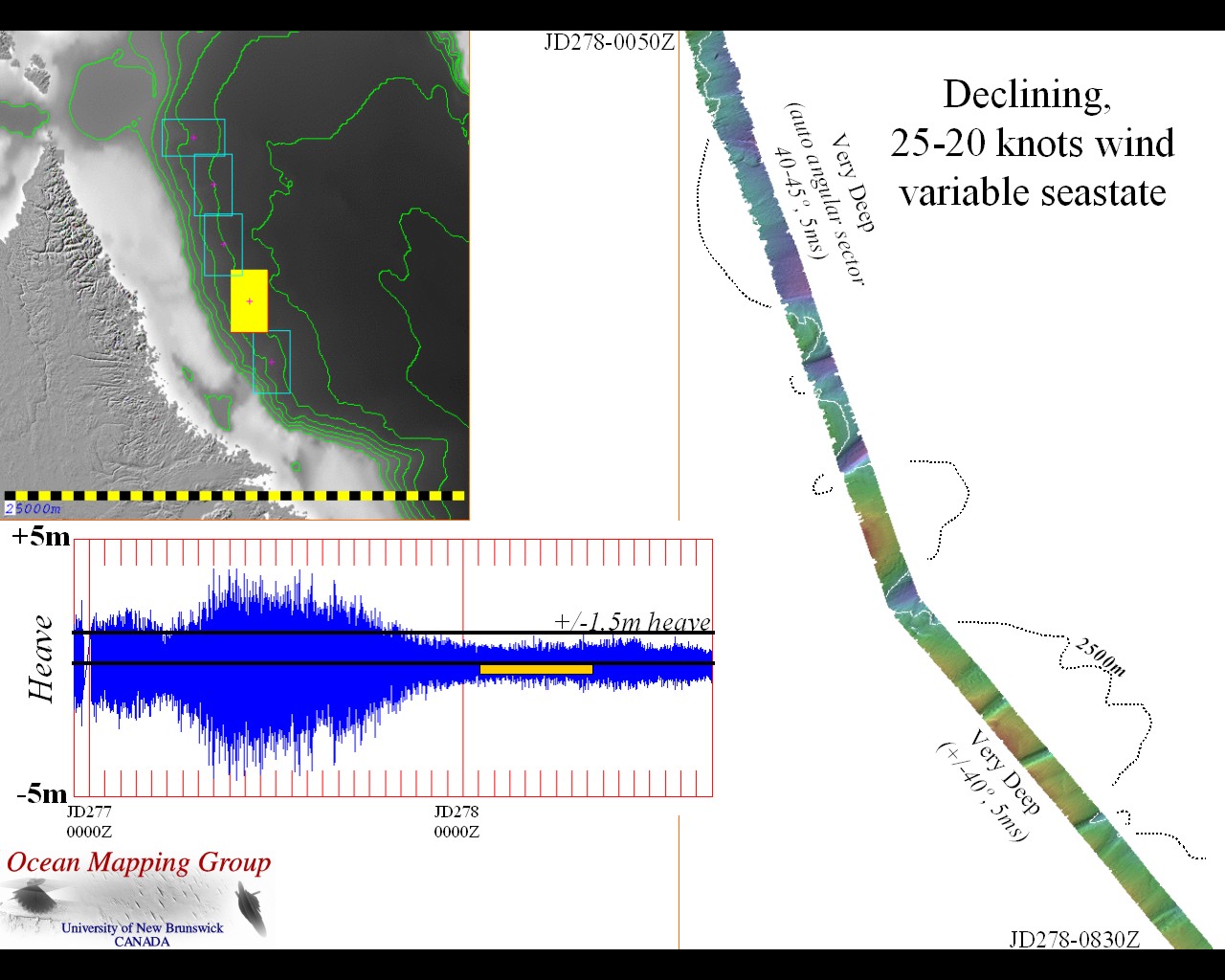
Task: Click the -5m heave axis label
Action: 41,794
